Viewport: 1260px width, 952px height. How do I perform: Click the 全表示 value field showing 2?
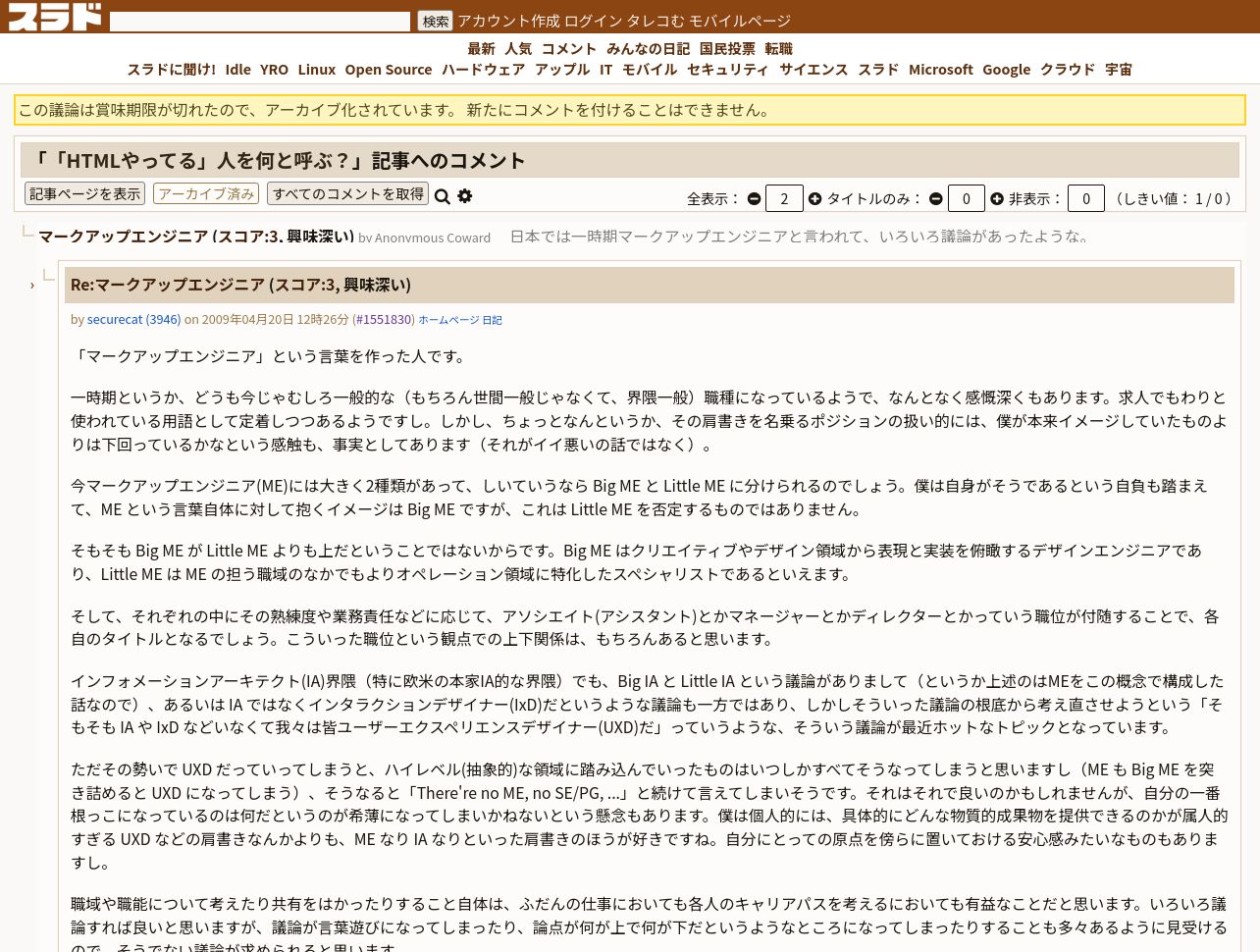click(x=784, y=198)
